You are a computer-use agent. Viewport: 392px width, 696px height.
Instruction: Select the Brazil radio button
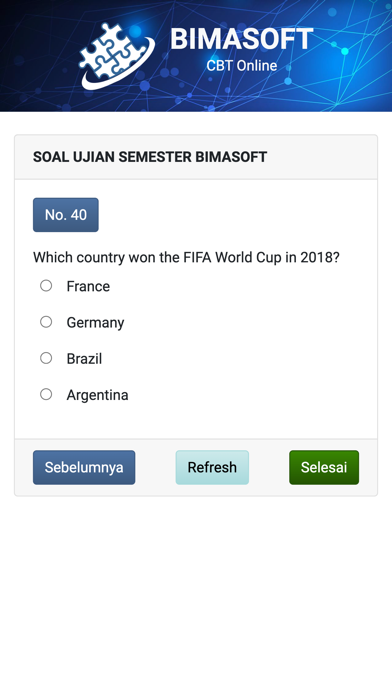click(x=46, y=358)
